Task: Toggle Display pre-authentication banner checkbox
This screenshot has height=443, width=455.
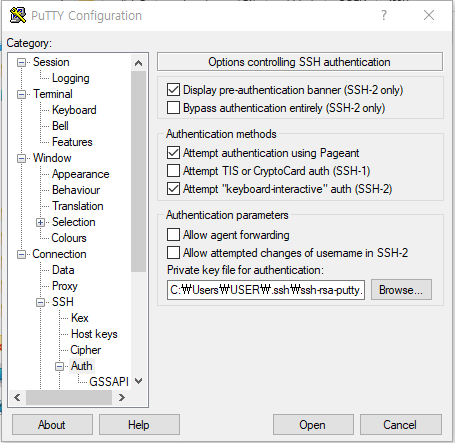Action: pyautogui.click(x=173, y=90)
